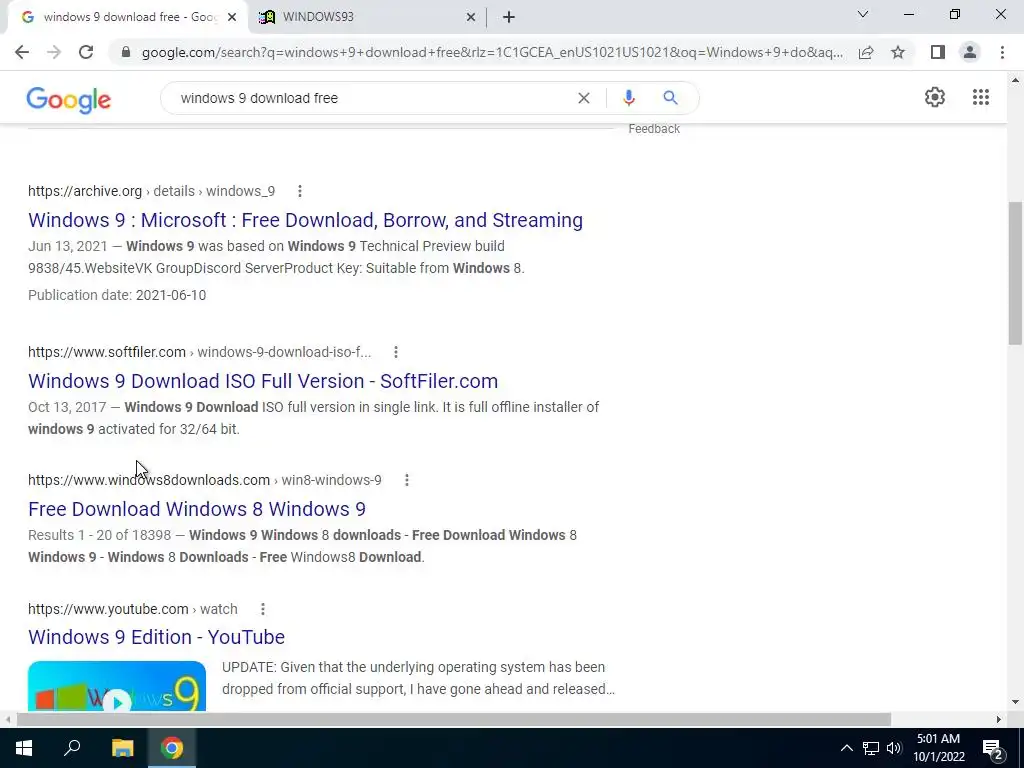Click Chrome icon in taskbar
The image size is (1024, 768).
coord(172,748)
